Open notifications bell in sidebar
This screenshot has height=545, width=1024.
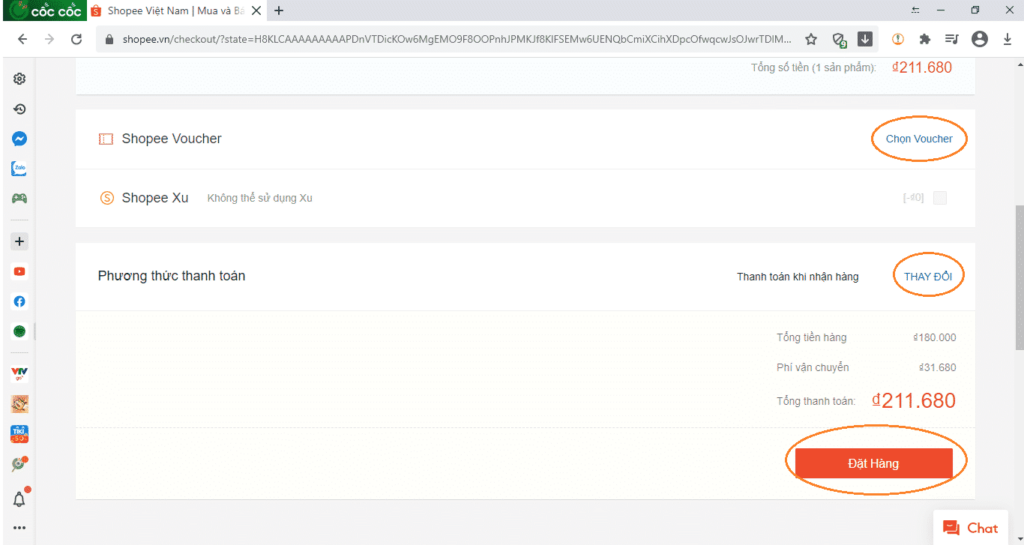(x=20, y=499)
